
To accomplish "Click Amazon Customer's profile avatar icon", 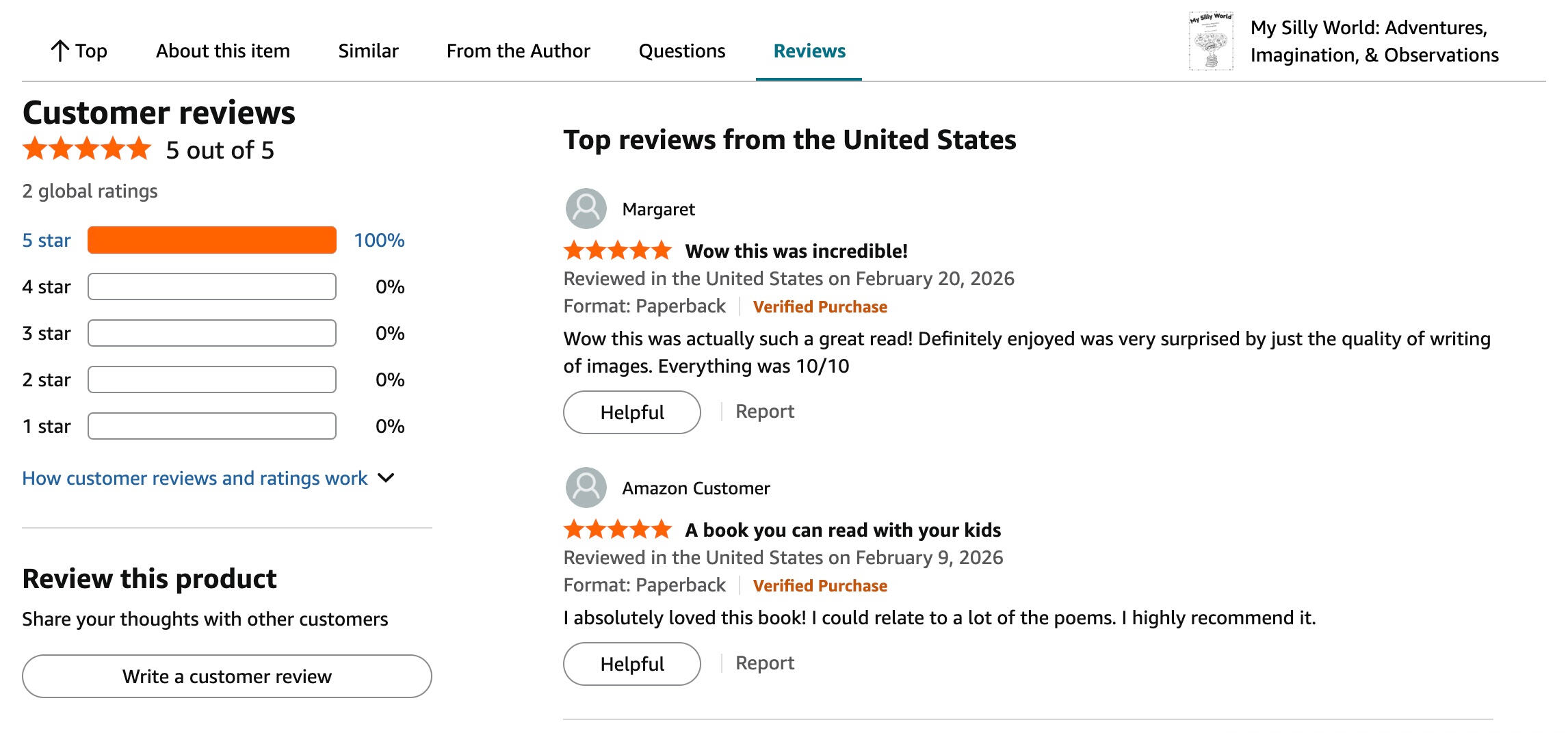I will (x=586, y=488).
